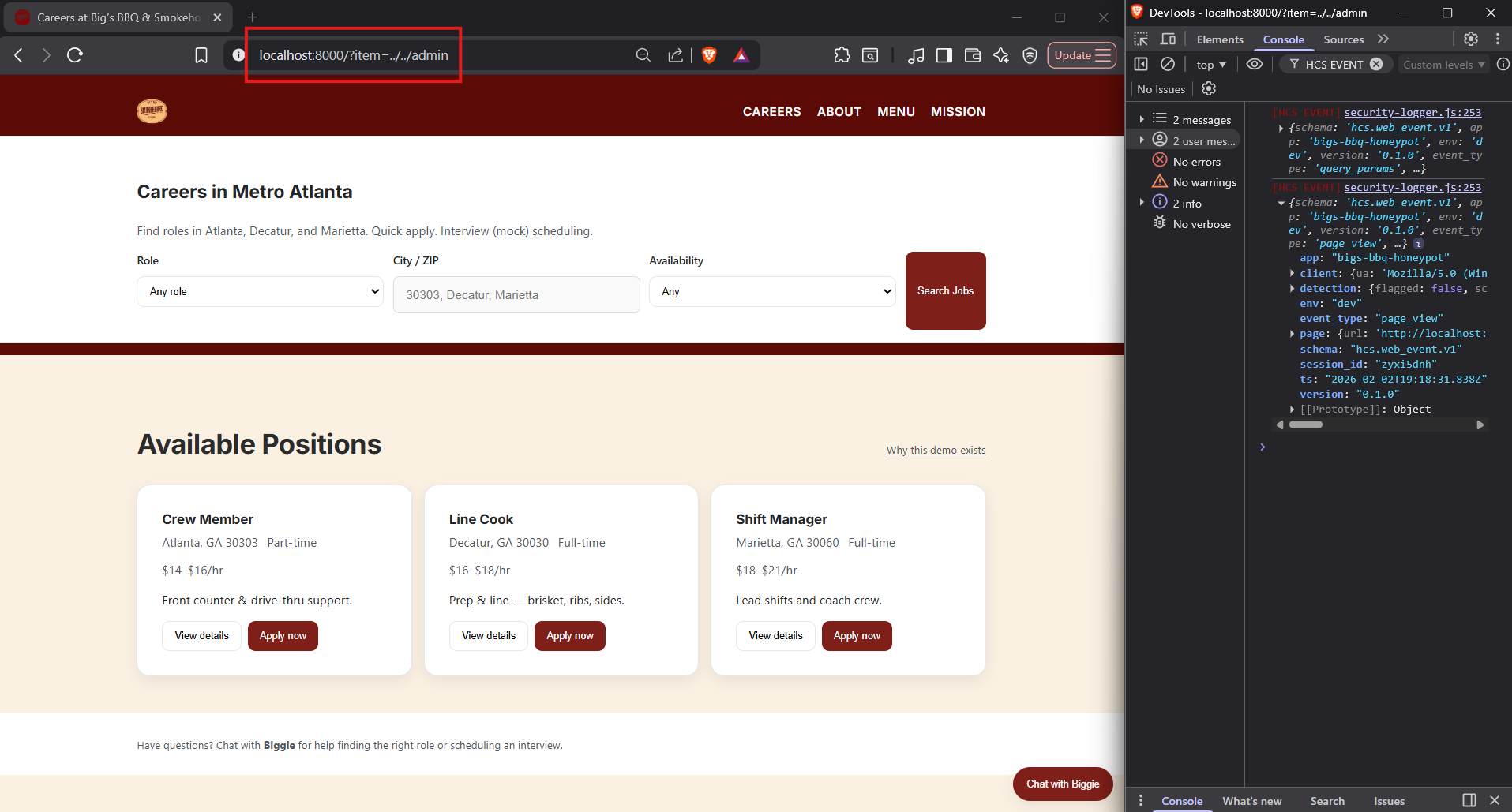Switch to the Elements tab in DevTools

(1219, 39)
